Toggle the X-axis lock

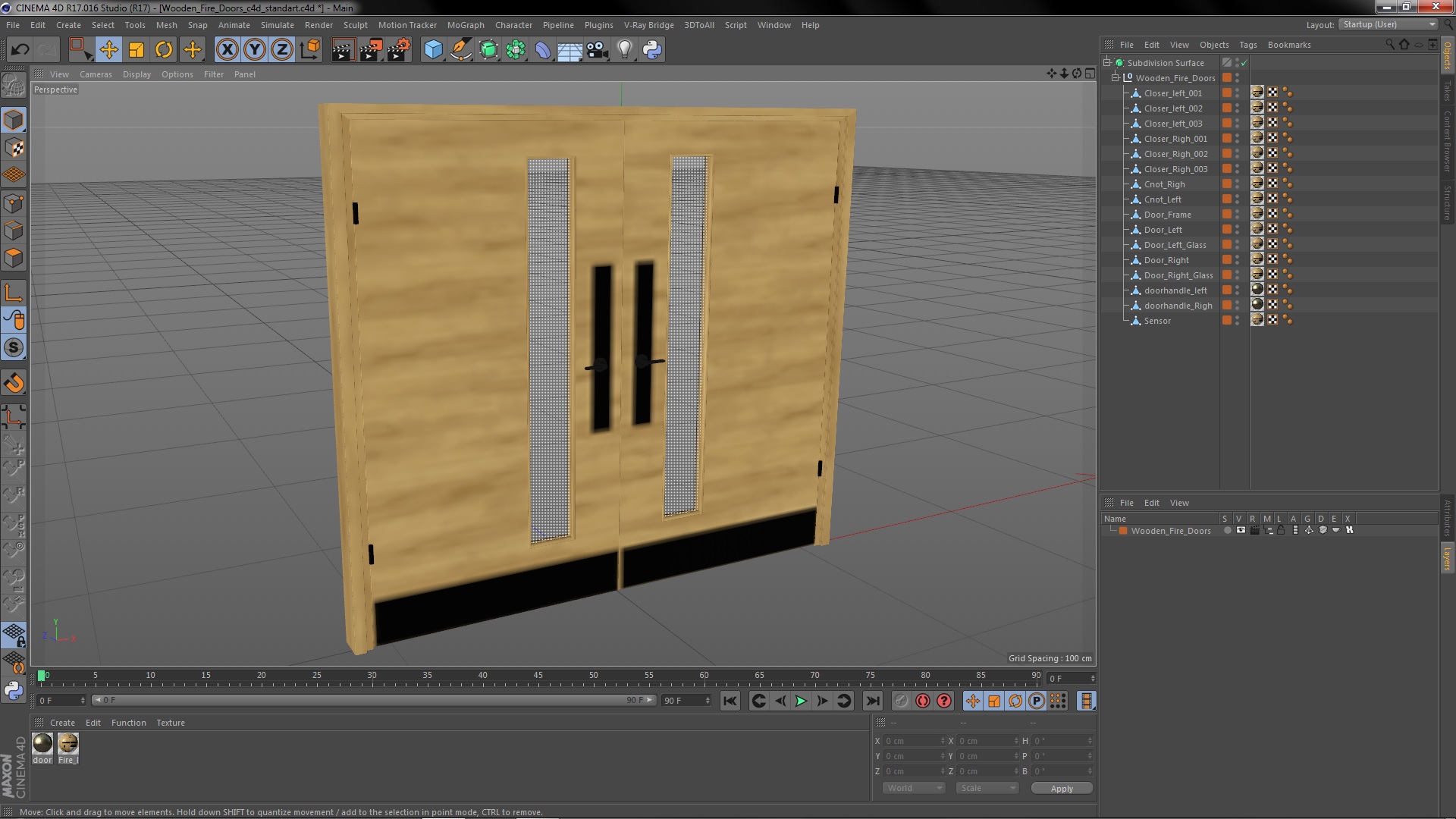tap(227, 50)
